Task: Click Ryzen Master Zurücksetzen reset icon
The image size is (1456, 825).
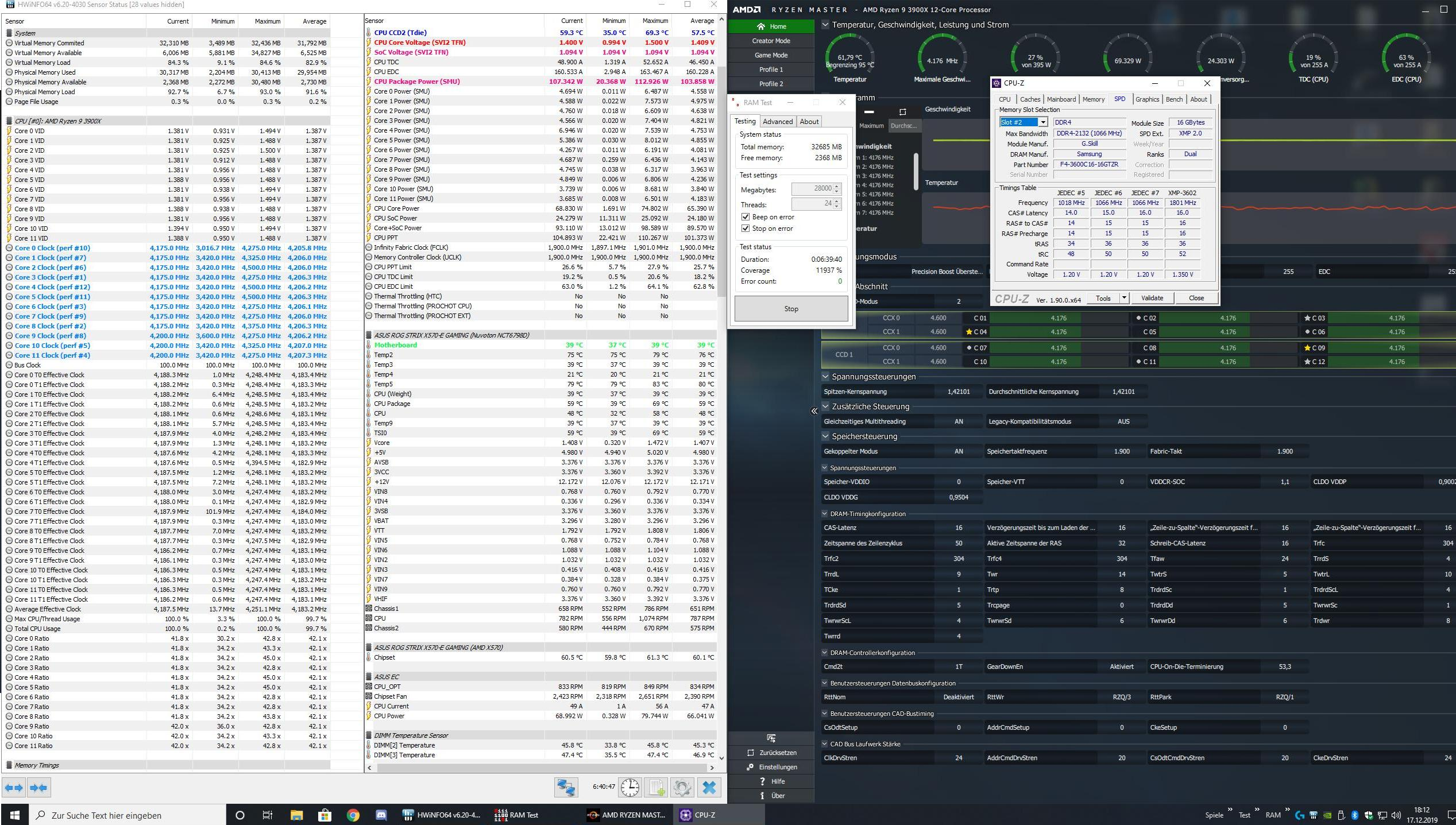Action: click(x=751, y=753)
